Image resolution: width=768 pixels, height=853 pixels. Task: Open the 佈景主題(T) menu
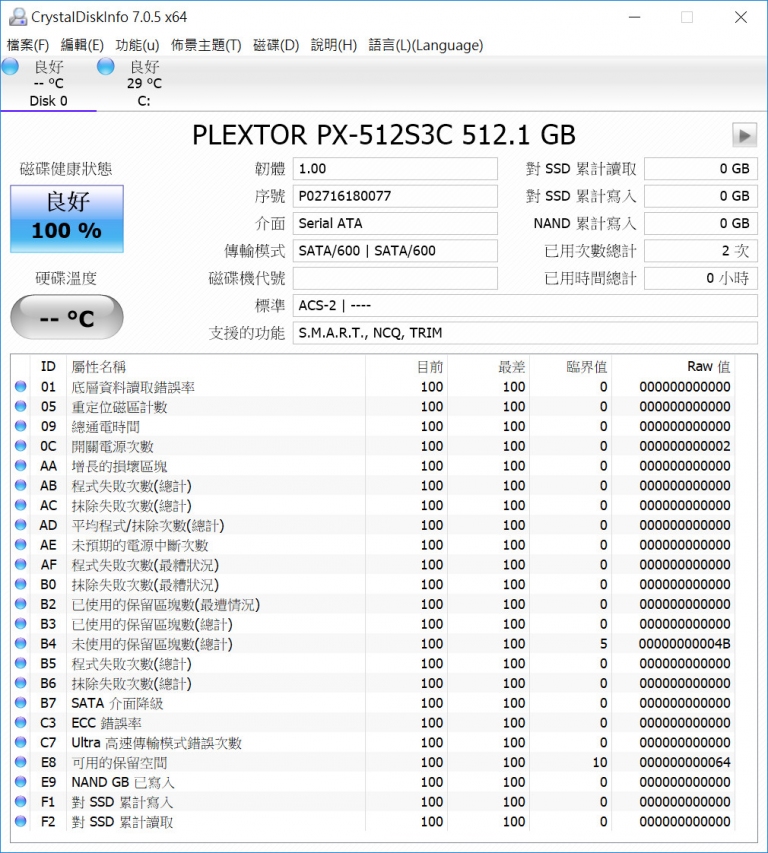coord(206,45)
